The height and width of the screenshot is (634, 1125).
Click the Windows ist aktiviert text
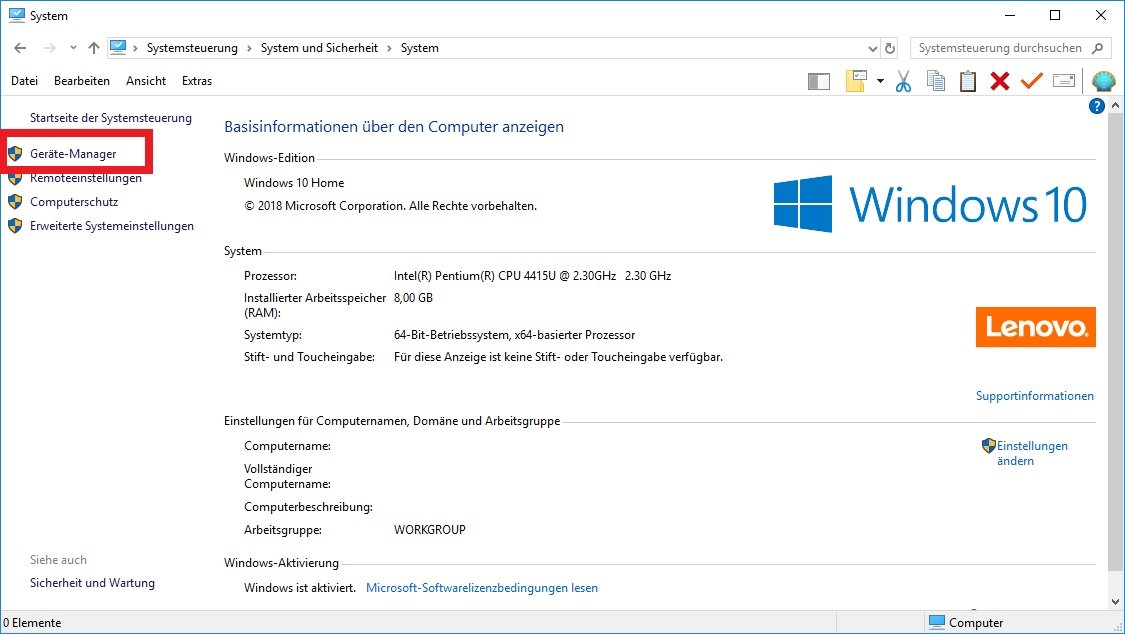point(299,588)
